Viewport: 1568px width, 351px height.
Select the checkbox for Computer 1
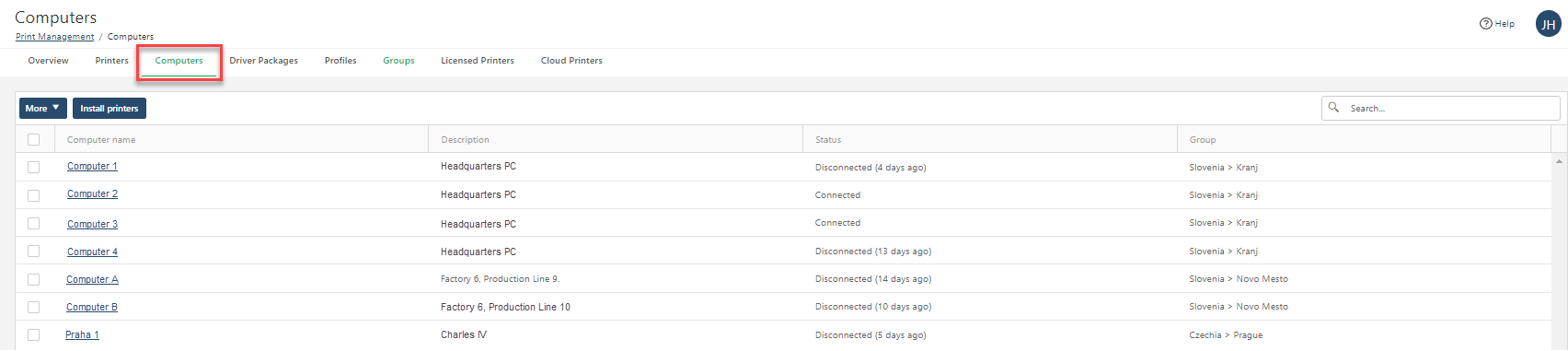pyautogui.click(x=34, y=168)
